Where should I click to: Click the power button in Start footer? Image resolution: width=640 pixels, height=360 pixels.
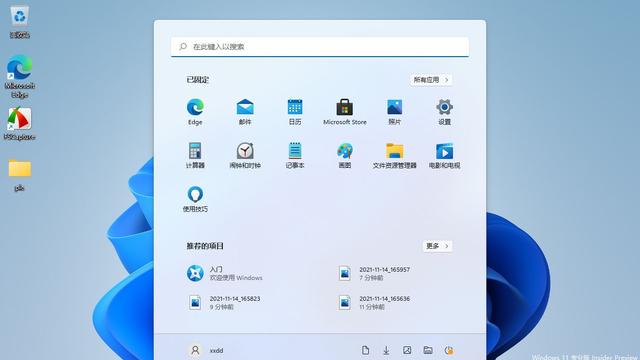coord(449,350)
